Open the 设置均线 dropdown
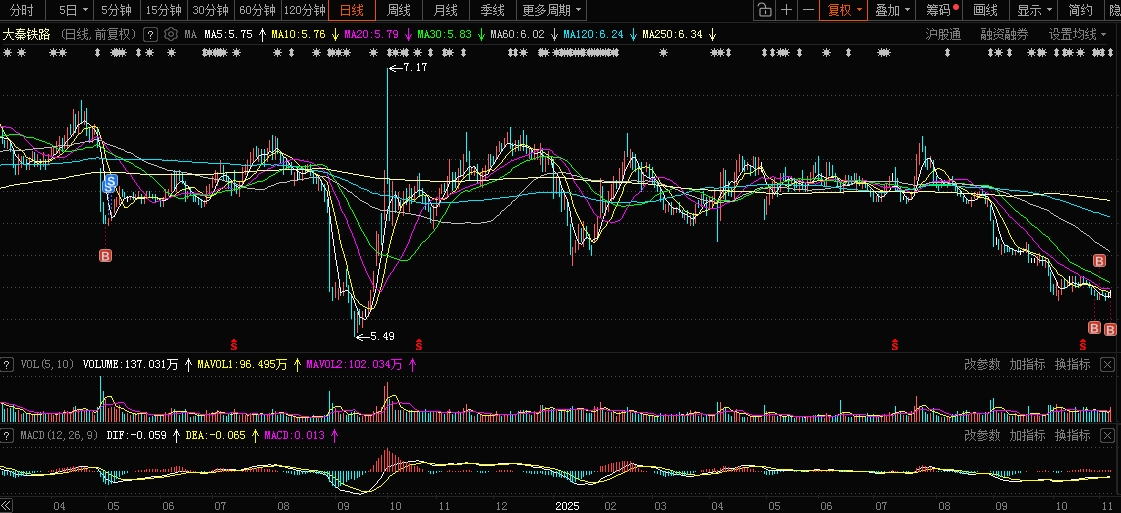The width and height of the screenshot is (1121, 513). pos(1078,34)
